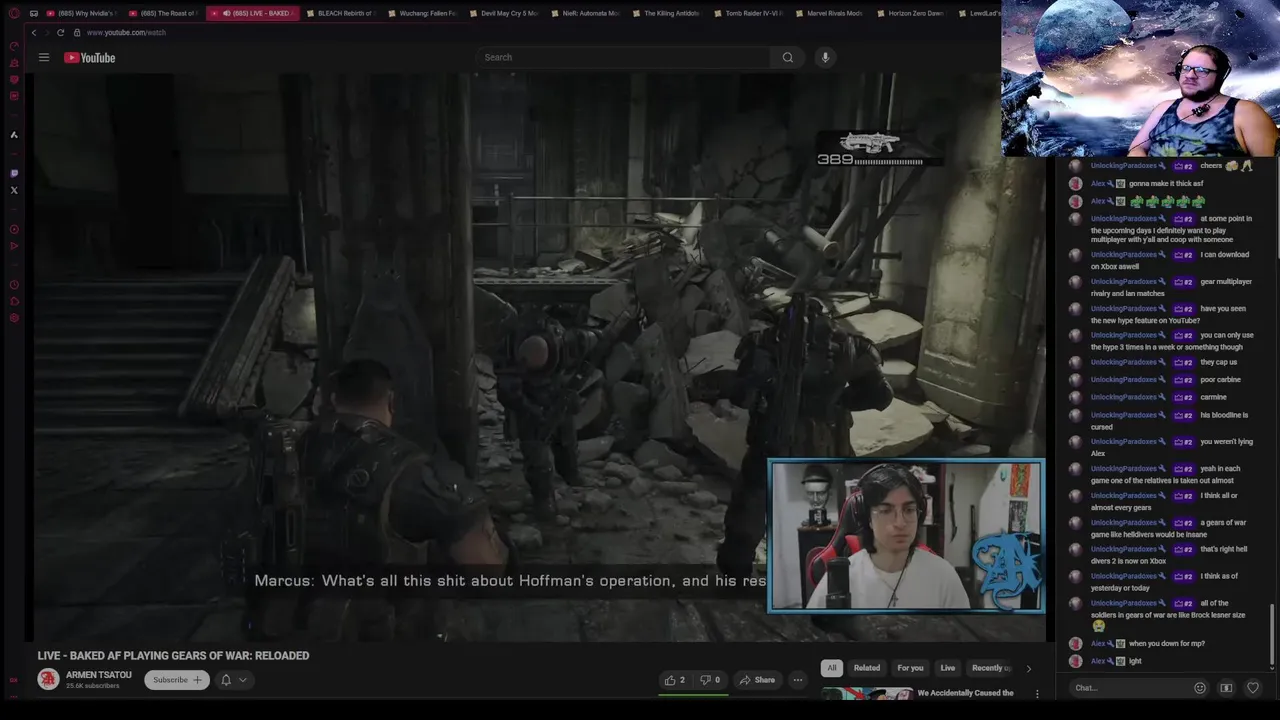The height and width of the screenshot is (720, 1280).
Task: Open X icon in browser sidebar
Action: (14, 190)
